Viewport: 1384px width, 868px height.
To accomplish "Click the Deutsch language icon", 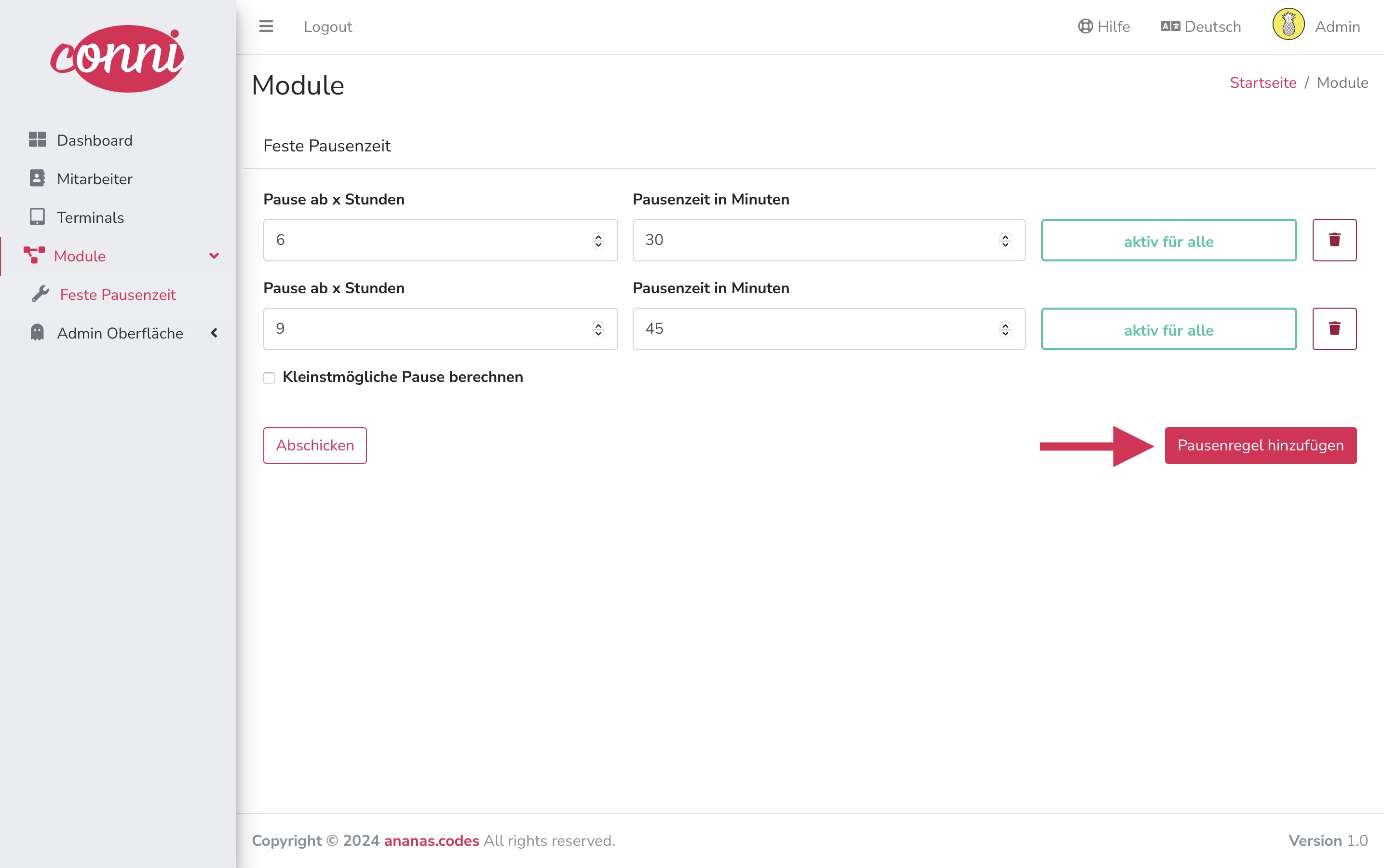I will coord(1170,27).
